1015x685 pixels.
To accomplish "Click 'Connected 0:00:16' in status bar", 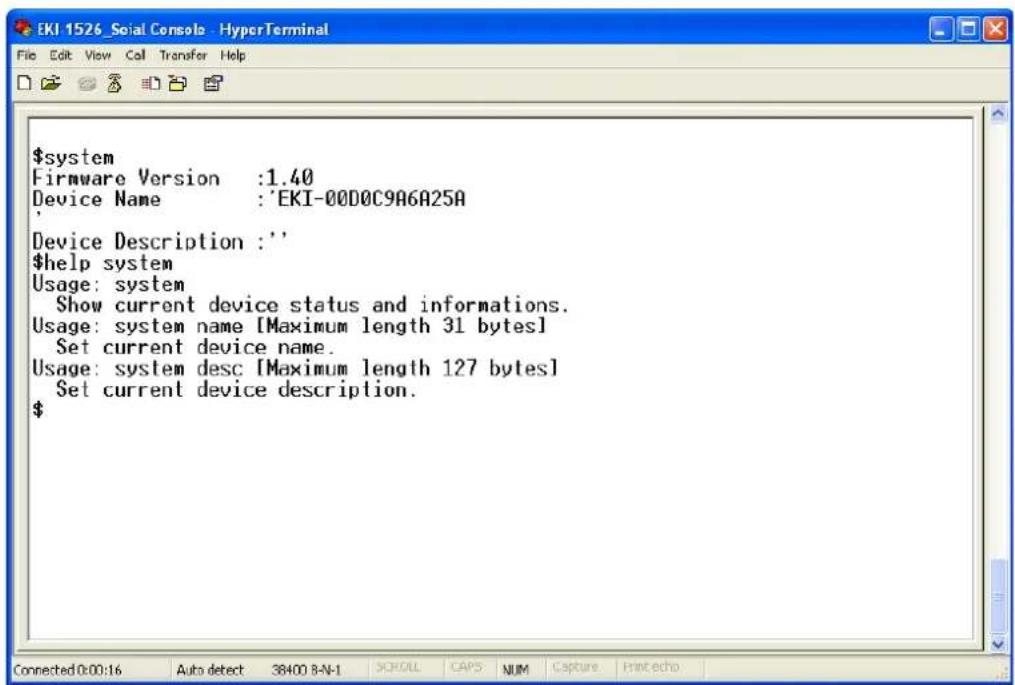I will pyautogui.click(x=67, y=669).
